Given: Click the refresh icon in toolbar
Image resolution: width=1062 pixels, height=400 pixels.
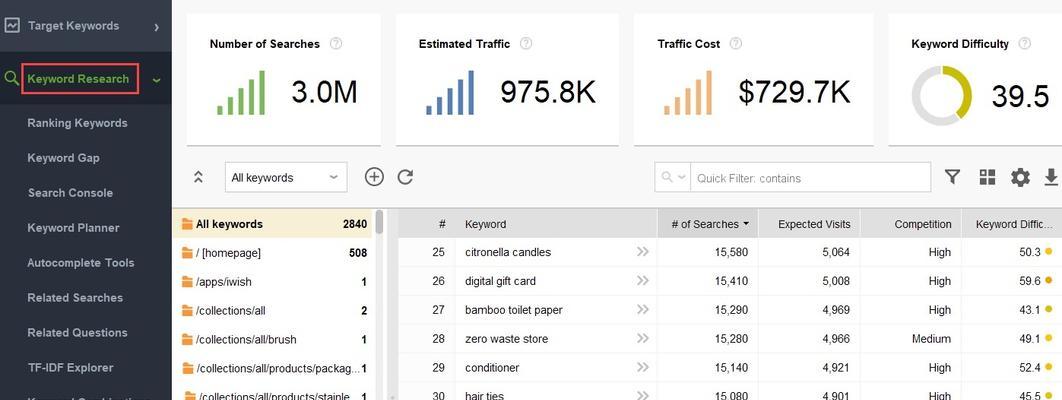Looking at the screenshot, I should pos(405,177).
